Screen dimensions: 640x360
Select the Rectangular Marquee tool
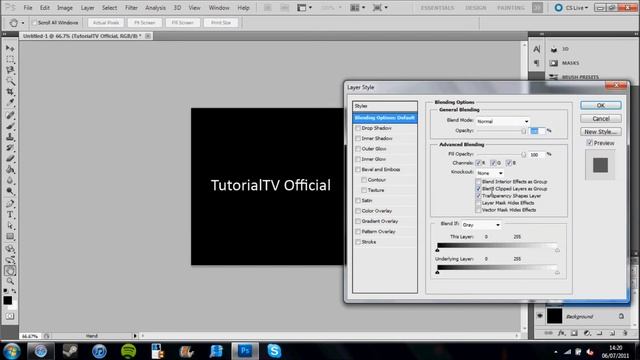coord(10,59)
